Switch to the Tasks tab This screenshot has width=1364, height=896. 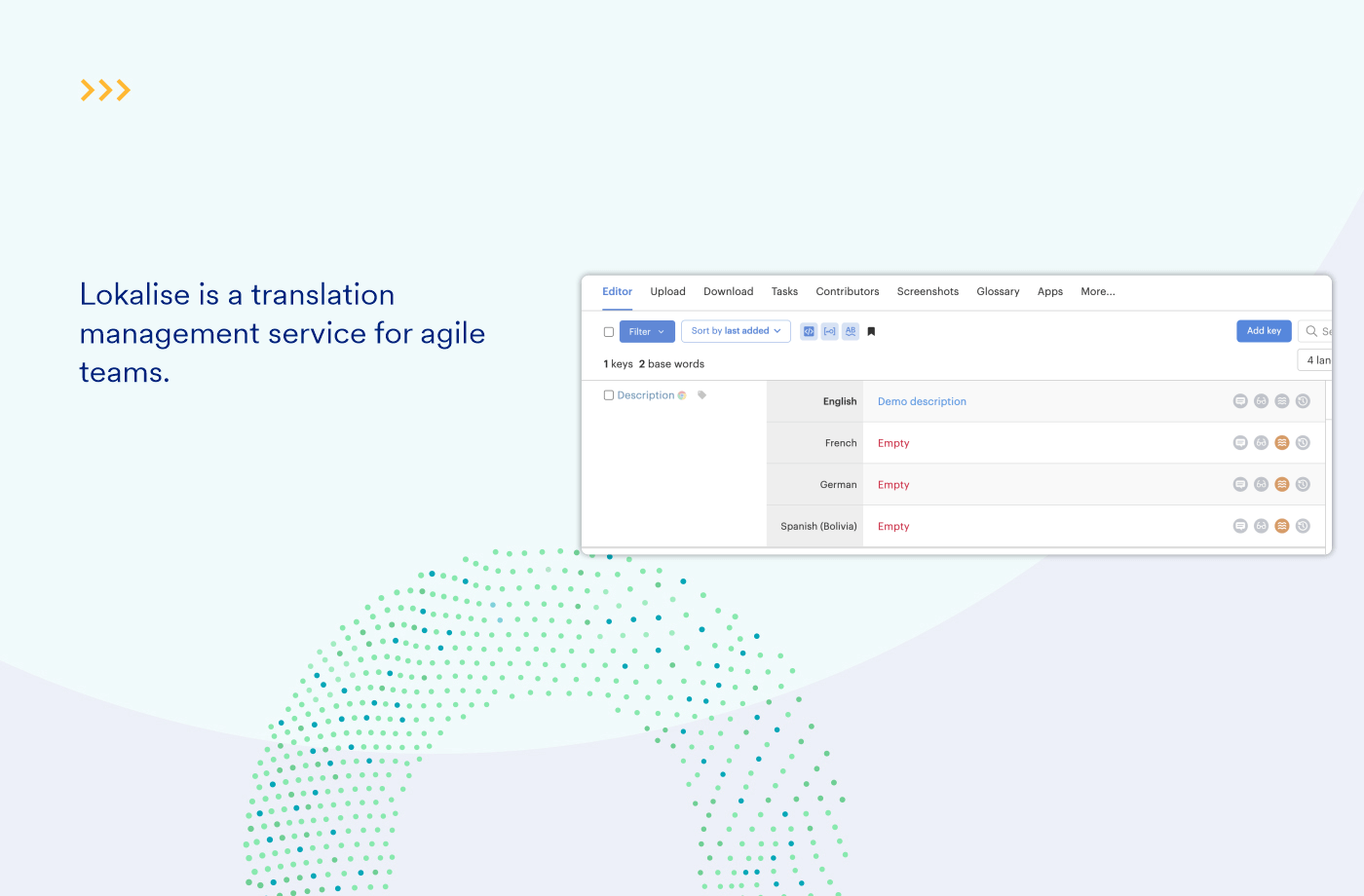tap(784, 291)
